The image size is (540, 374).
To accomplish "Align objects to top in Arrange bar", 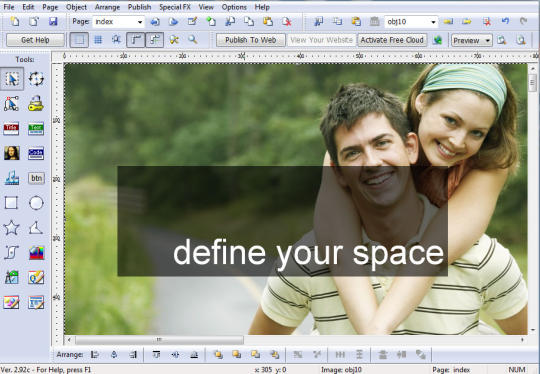I will click(x=156, y=354).
